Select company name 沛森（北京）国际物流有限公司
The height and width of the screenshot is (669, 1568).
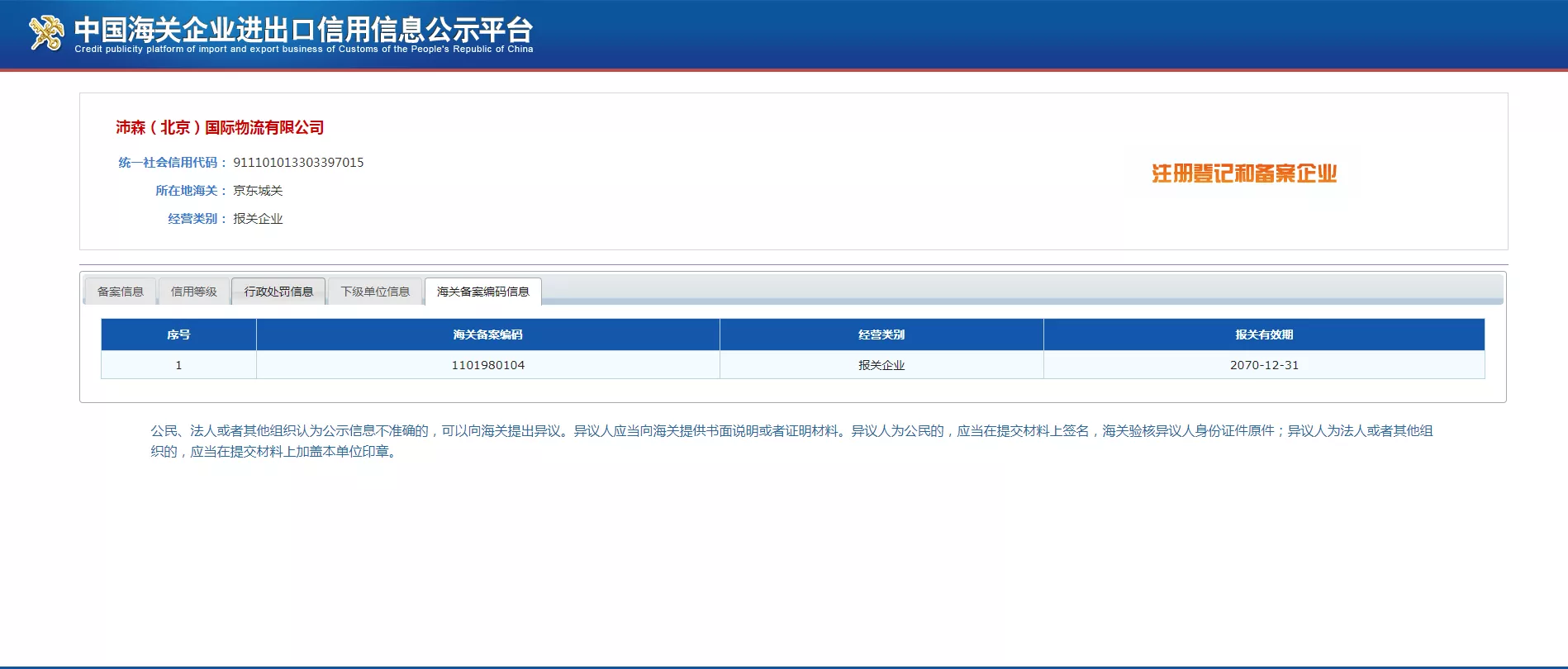coord(220,127)
